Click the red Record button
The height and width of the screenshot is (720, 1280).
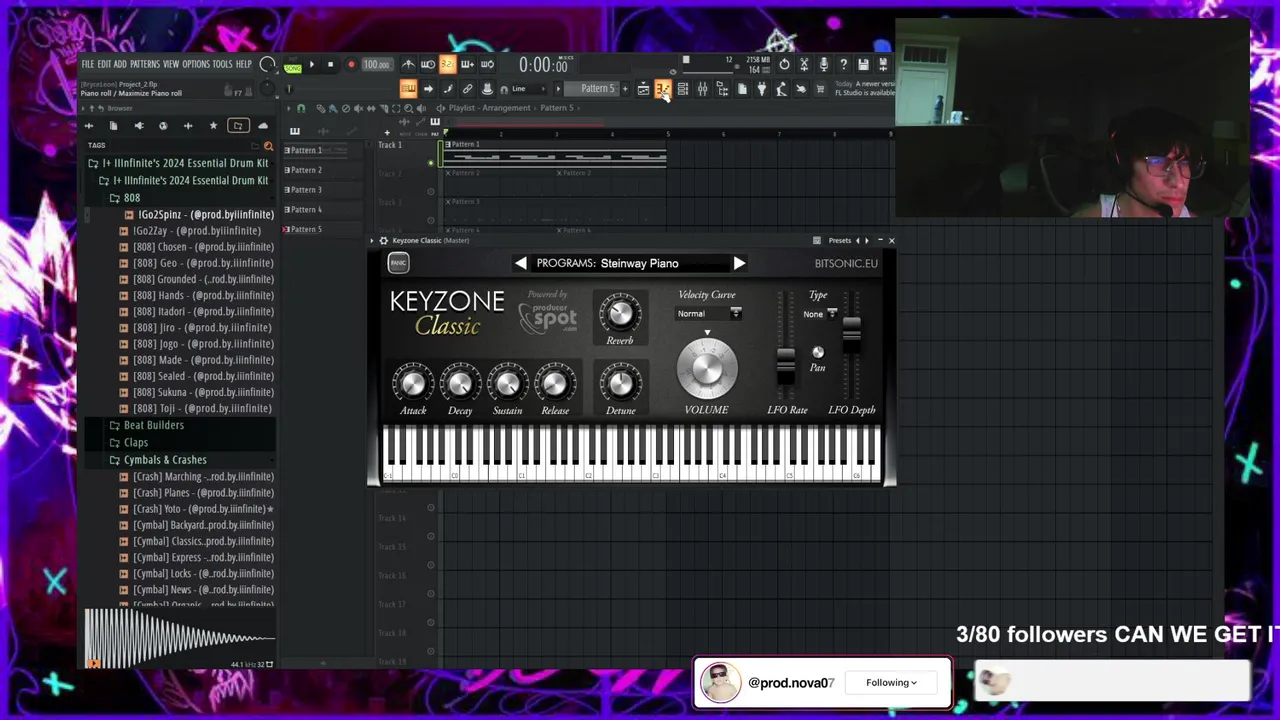[350, 65]
